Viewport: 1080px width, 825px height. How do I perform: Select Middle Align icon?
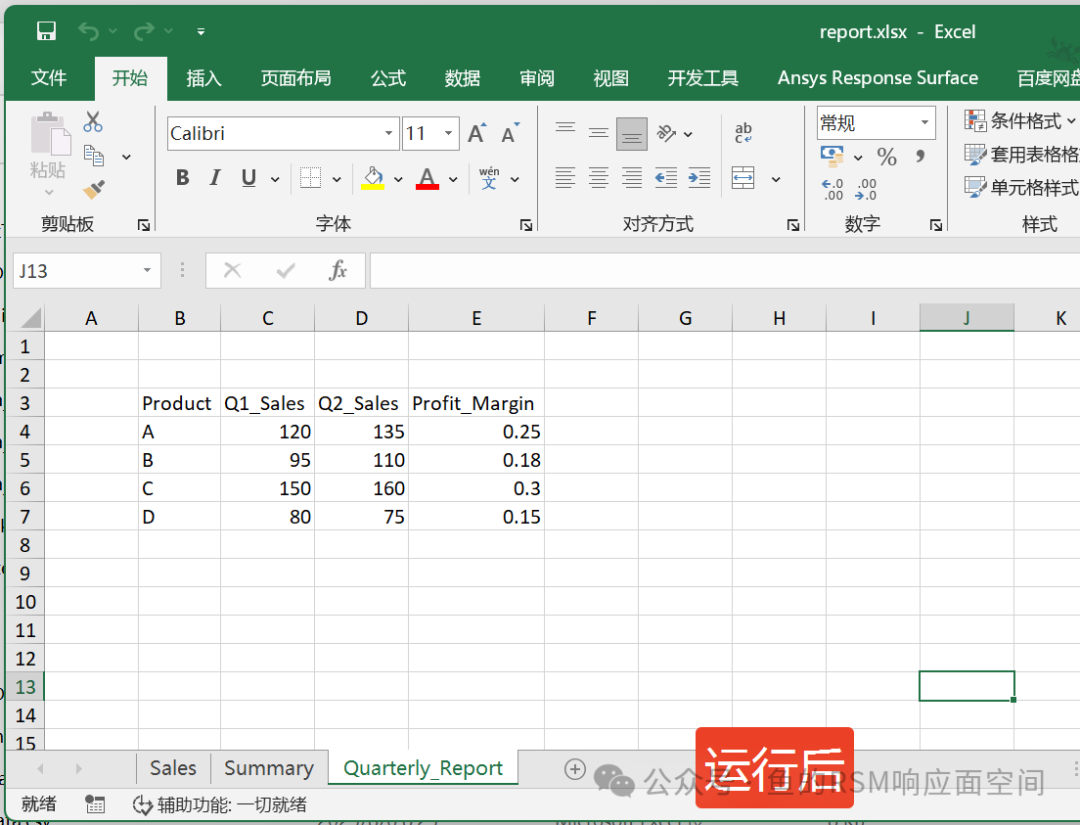point(599,132)
